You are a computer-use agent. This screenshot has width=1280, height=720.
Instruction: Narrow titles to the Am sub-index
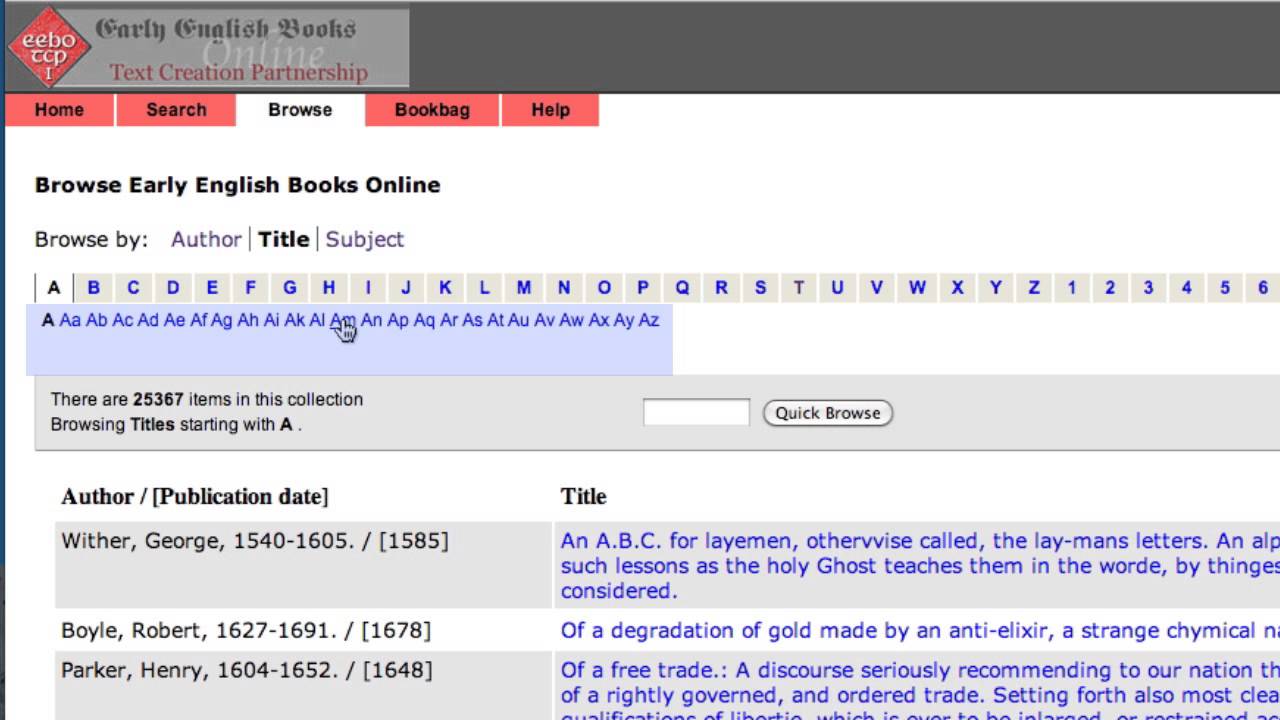[342, 320]
